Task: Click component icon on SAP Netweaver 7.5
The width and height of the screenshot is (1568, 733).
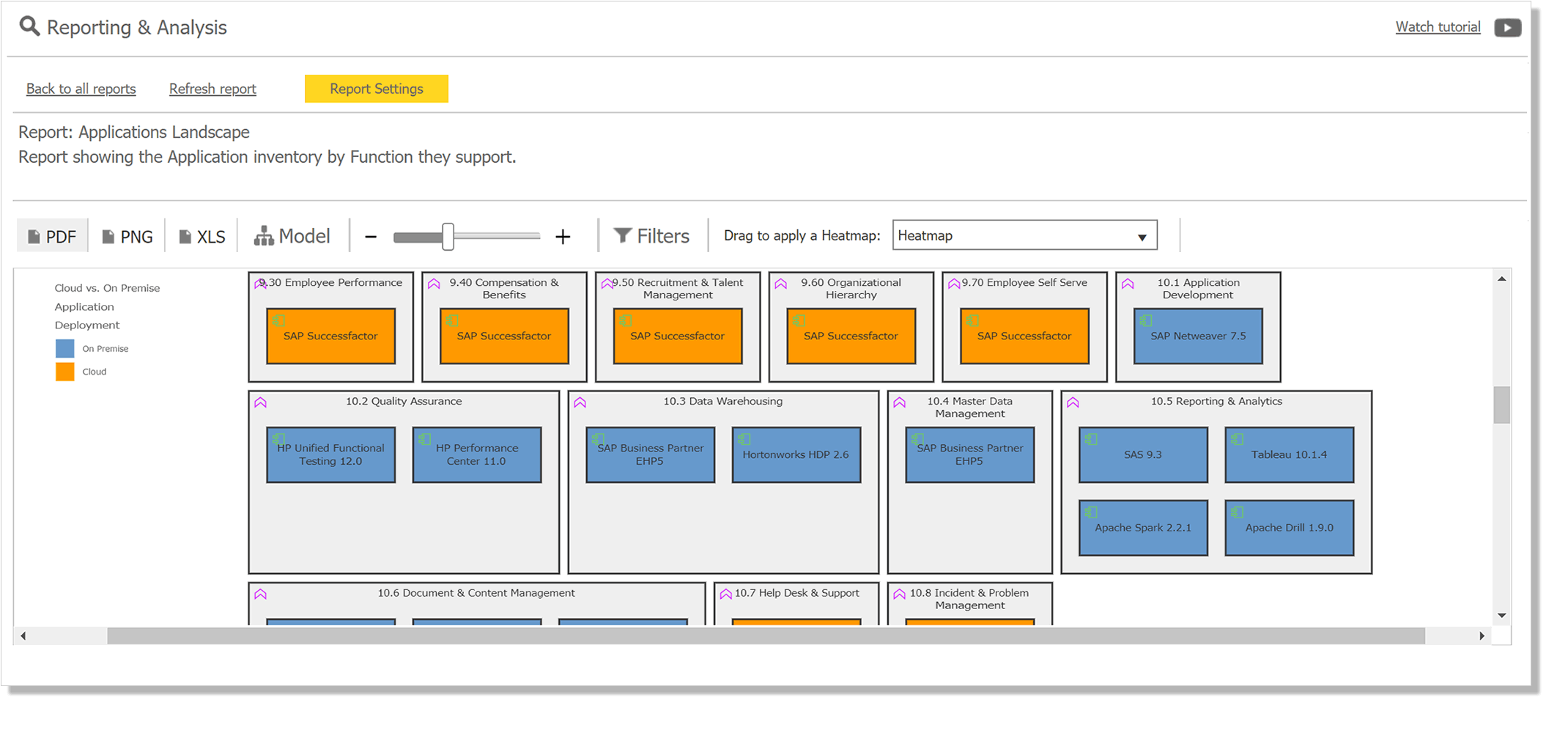Action: tap(1145, 320)
